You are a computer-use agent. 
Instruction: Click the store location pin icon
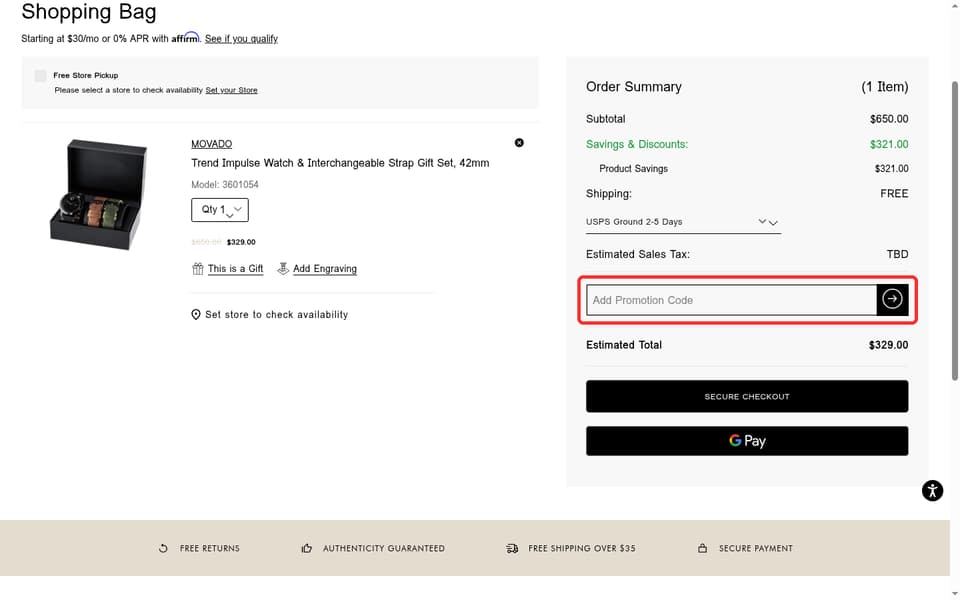click(196, 315)
